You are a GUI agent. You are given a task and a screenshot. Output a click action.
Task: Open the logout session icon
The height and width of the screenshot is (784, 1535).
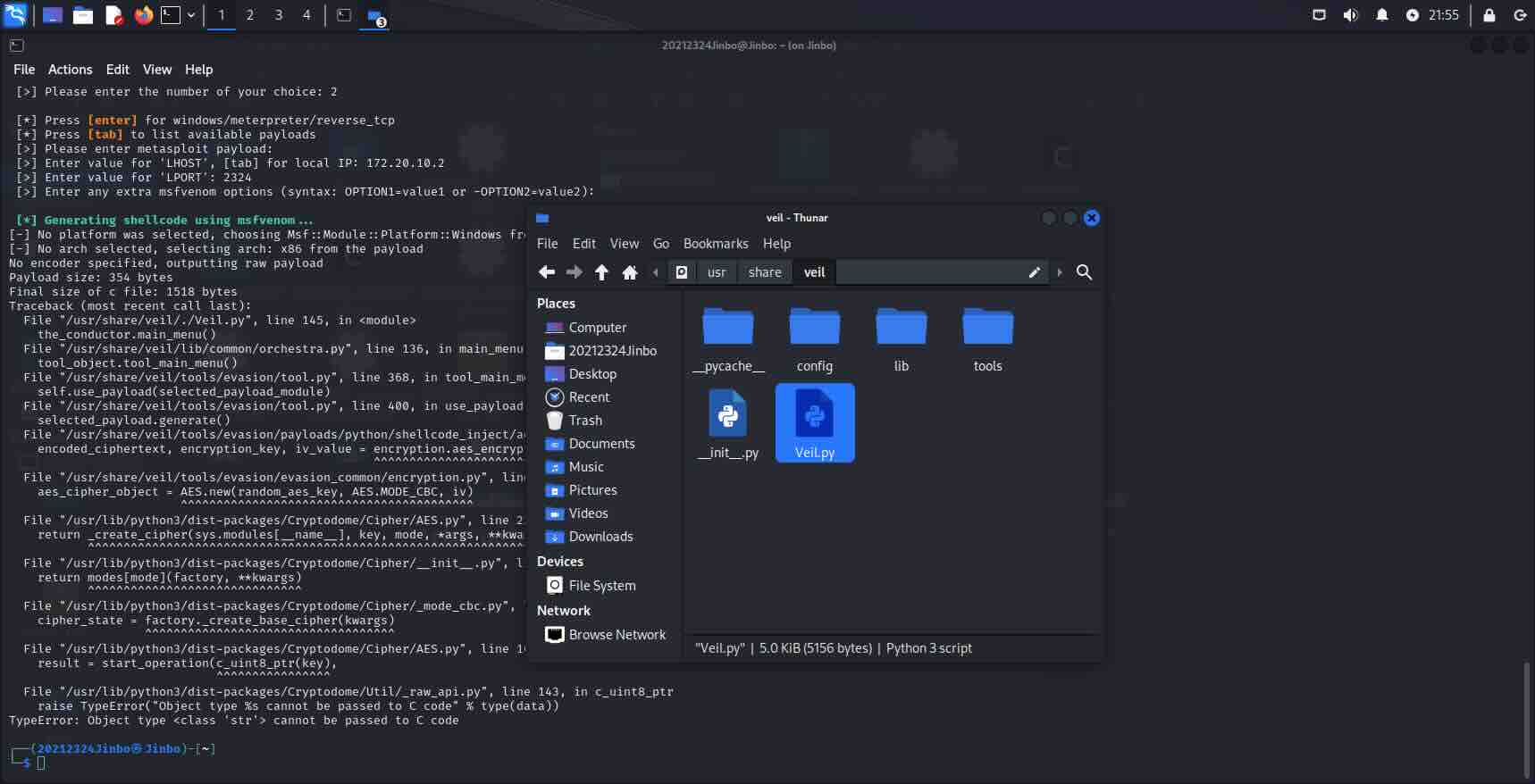[1520, 15]
